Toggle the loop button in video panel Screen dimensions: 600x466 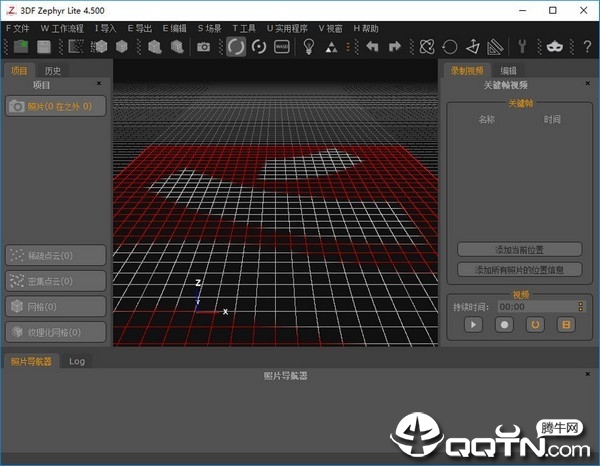(535, 325)
